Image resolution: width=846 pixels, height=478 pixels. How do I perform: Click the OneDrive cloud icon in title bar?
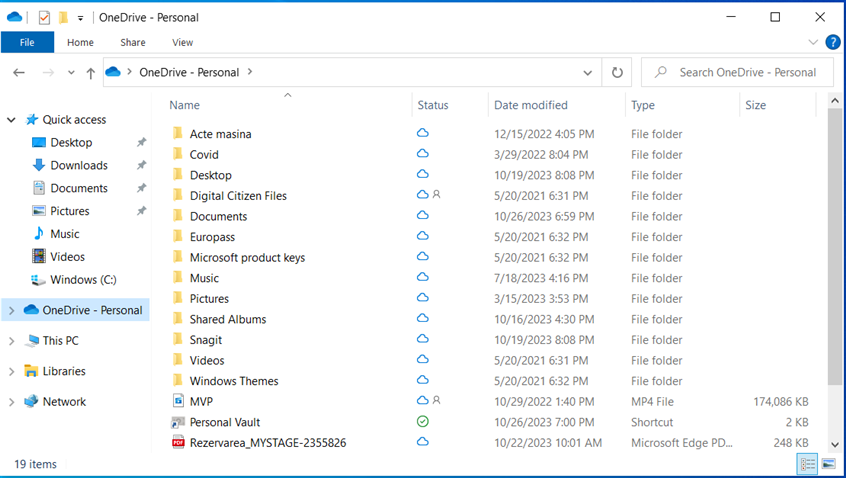[15, 17]
